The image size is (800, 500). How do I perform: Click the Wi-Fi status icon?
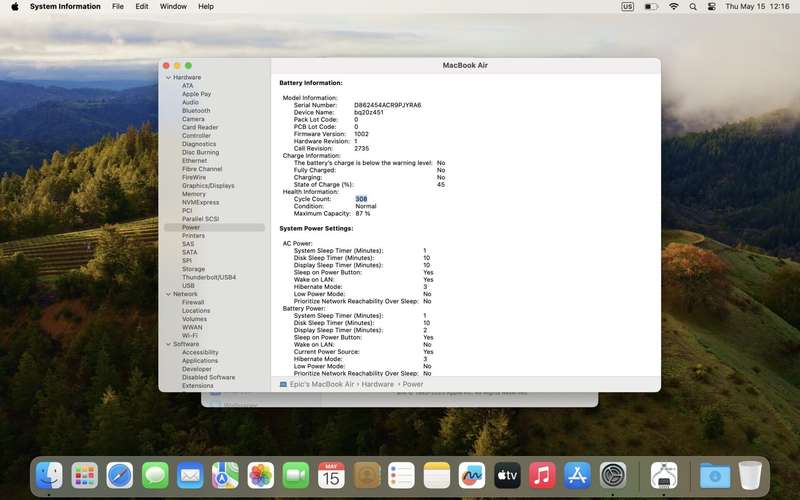click(674, 7)
